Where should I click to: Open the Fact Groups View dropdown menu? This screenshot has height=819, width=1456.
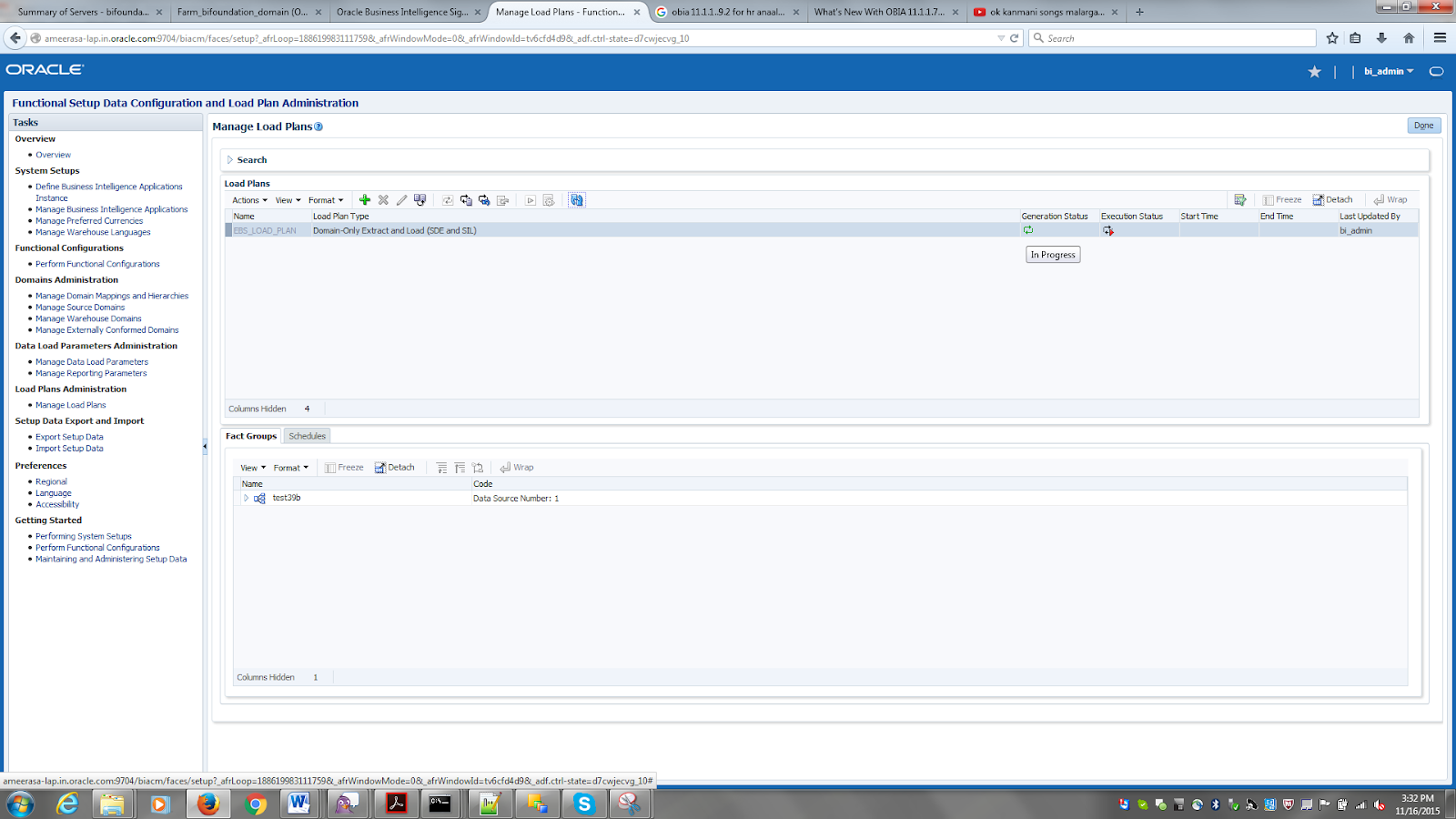253,468
